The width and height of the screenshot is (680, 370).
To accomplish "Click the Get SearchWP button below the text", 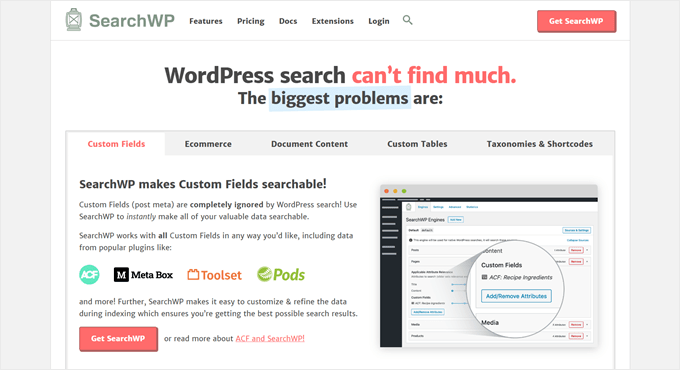I will coord(118,339).
